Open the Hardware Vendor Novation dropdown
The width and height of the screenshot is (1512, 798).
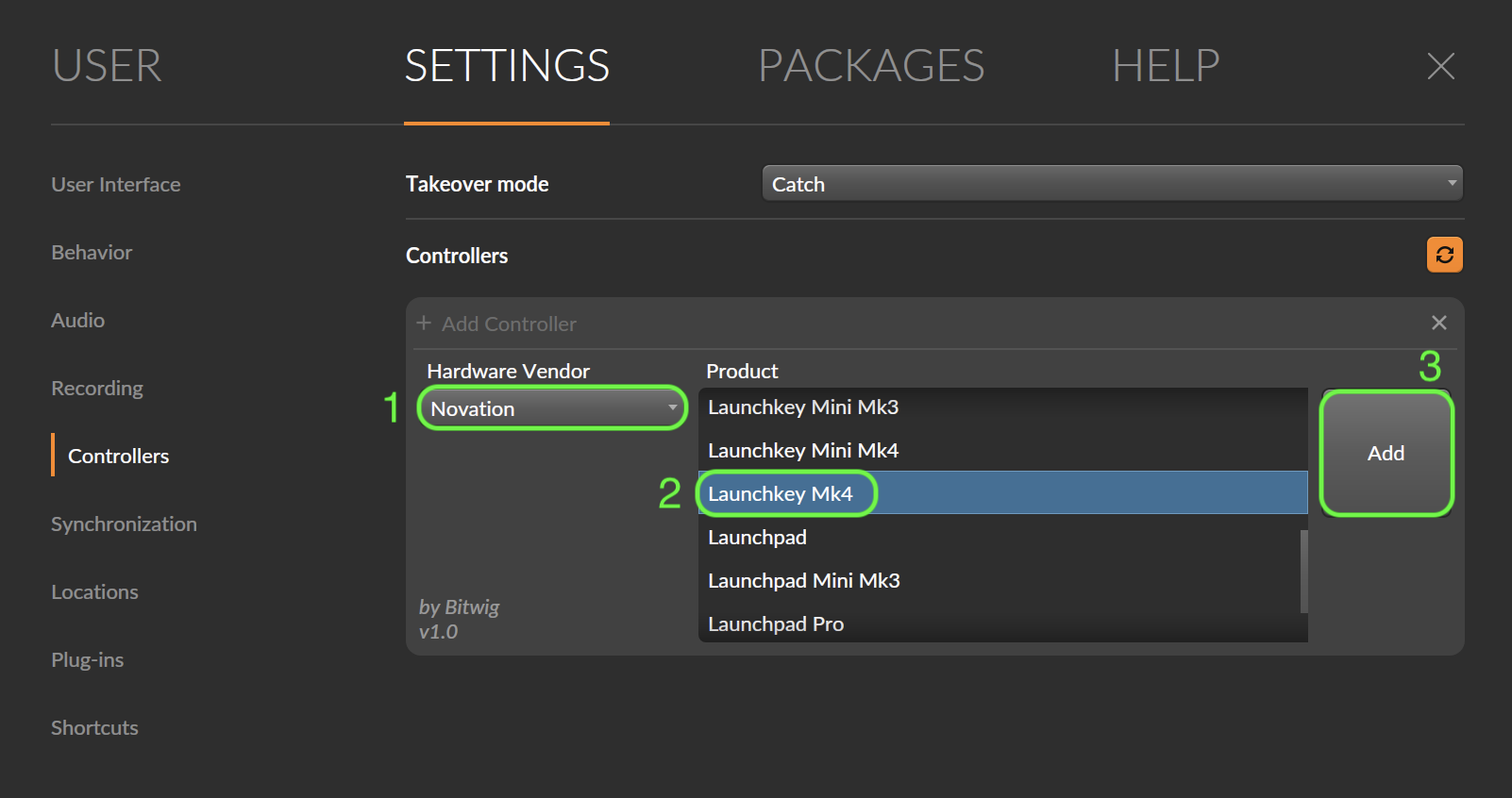coord(553,408)
